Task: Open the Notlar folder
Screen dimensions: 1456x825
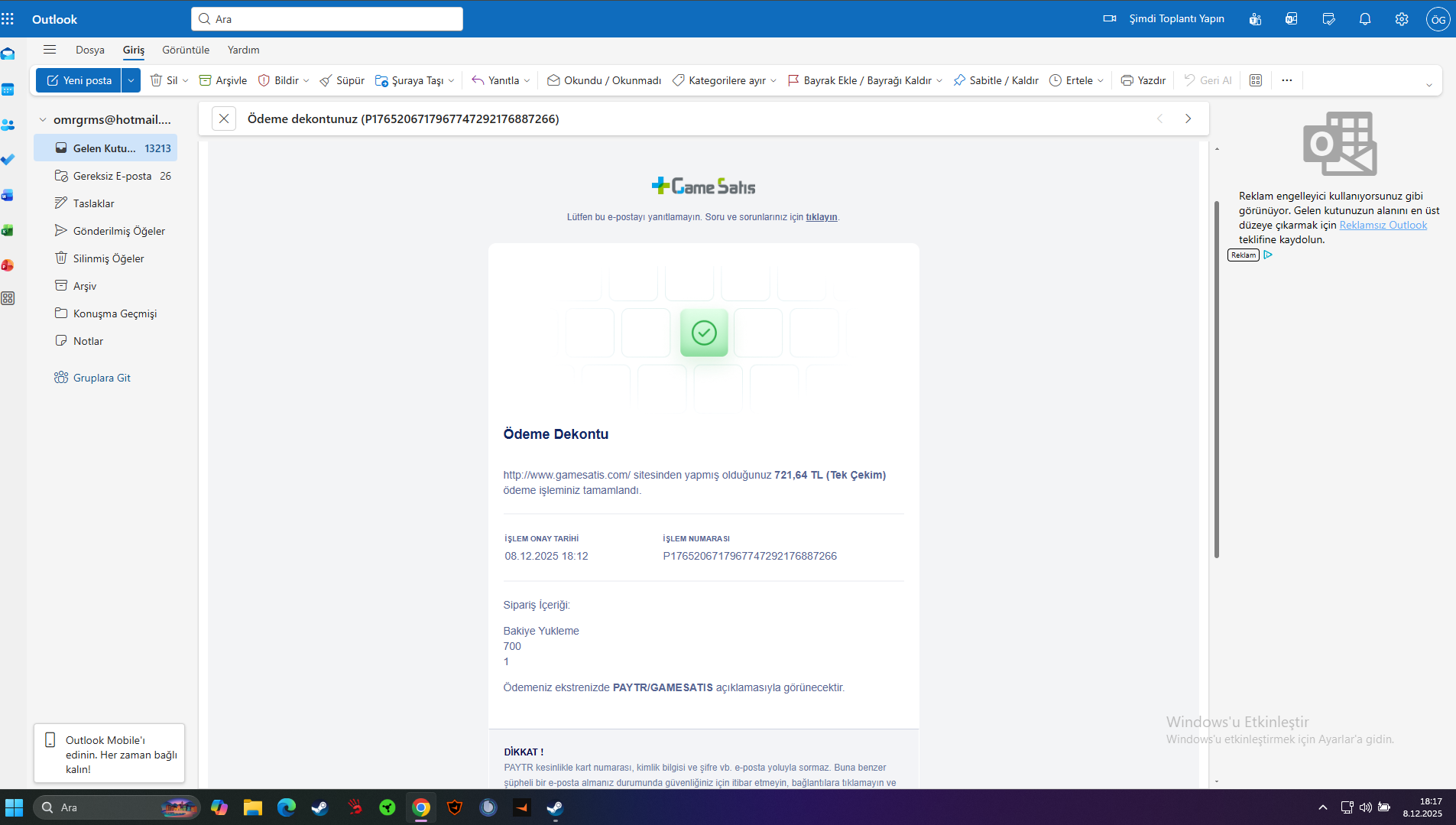Action: pos(105,341)
